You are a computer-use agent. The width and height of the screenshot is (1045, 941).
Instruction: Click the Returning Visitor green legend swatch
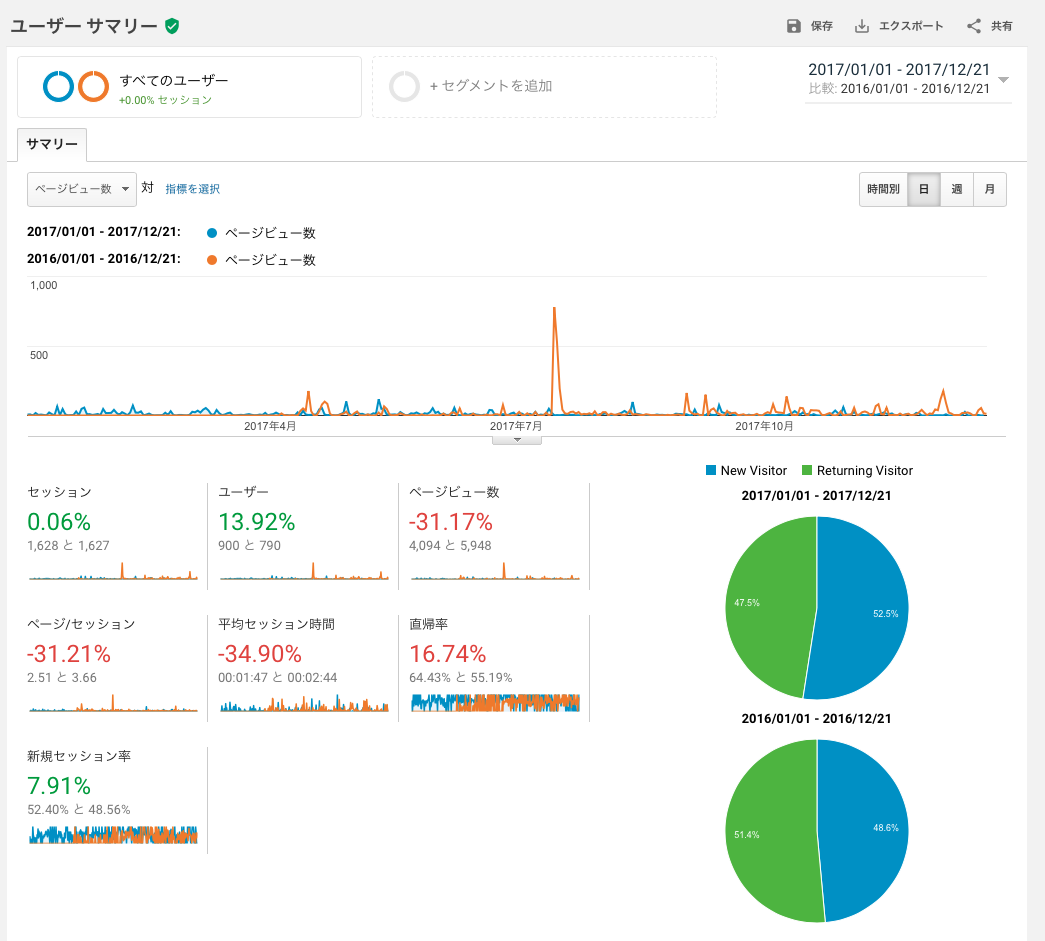807,470
